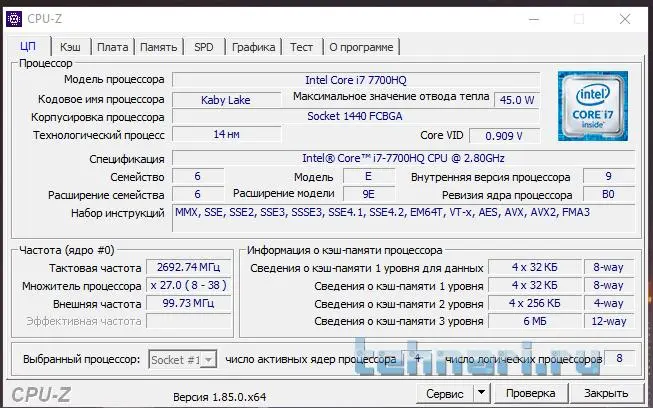
Task: Click the L2 cache 4 x 256 КБ value
Action: click(535, 303)
